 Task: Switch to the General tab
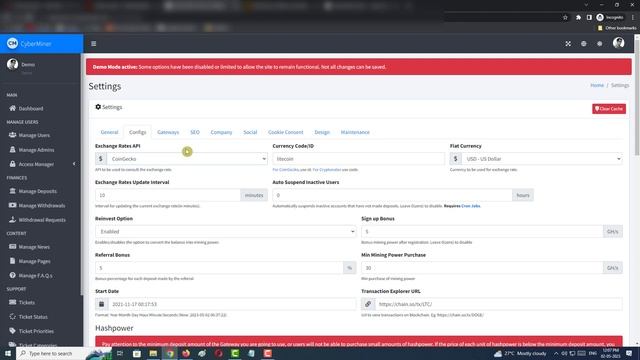click(x=109, y=132)
